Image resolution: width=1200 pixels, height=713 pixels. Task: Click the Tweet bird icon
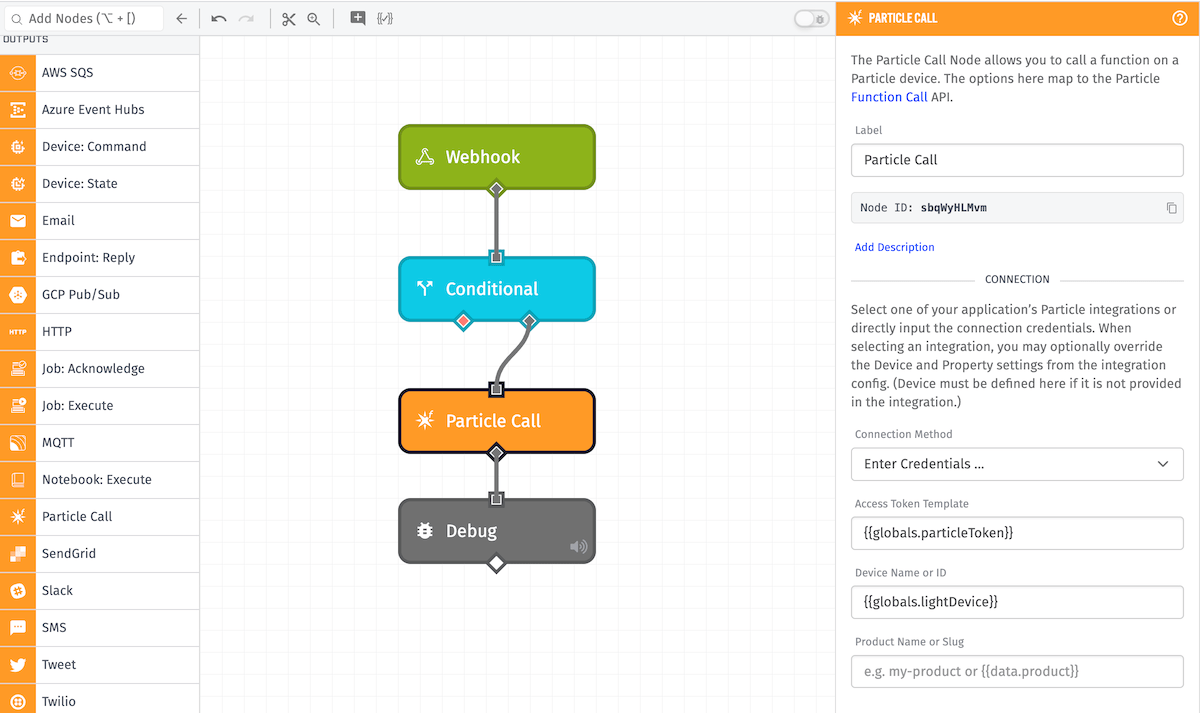[x=18, y=665]
